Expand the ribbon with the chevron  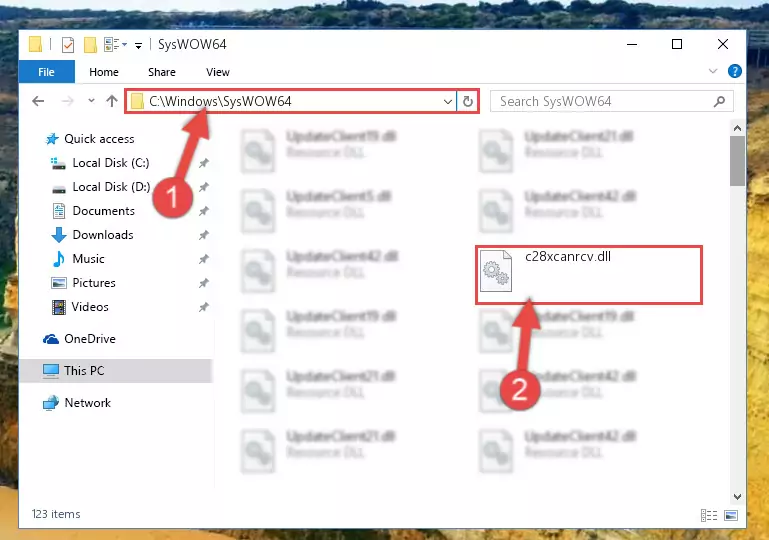pyautogui.click(x=713, y=72)
